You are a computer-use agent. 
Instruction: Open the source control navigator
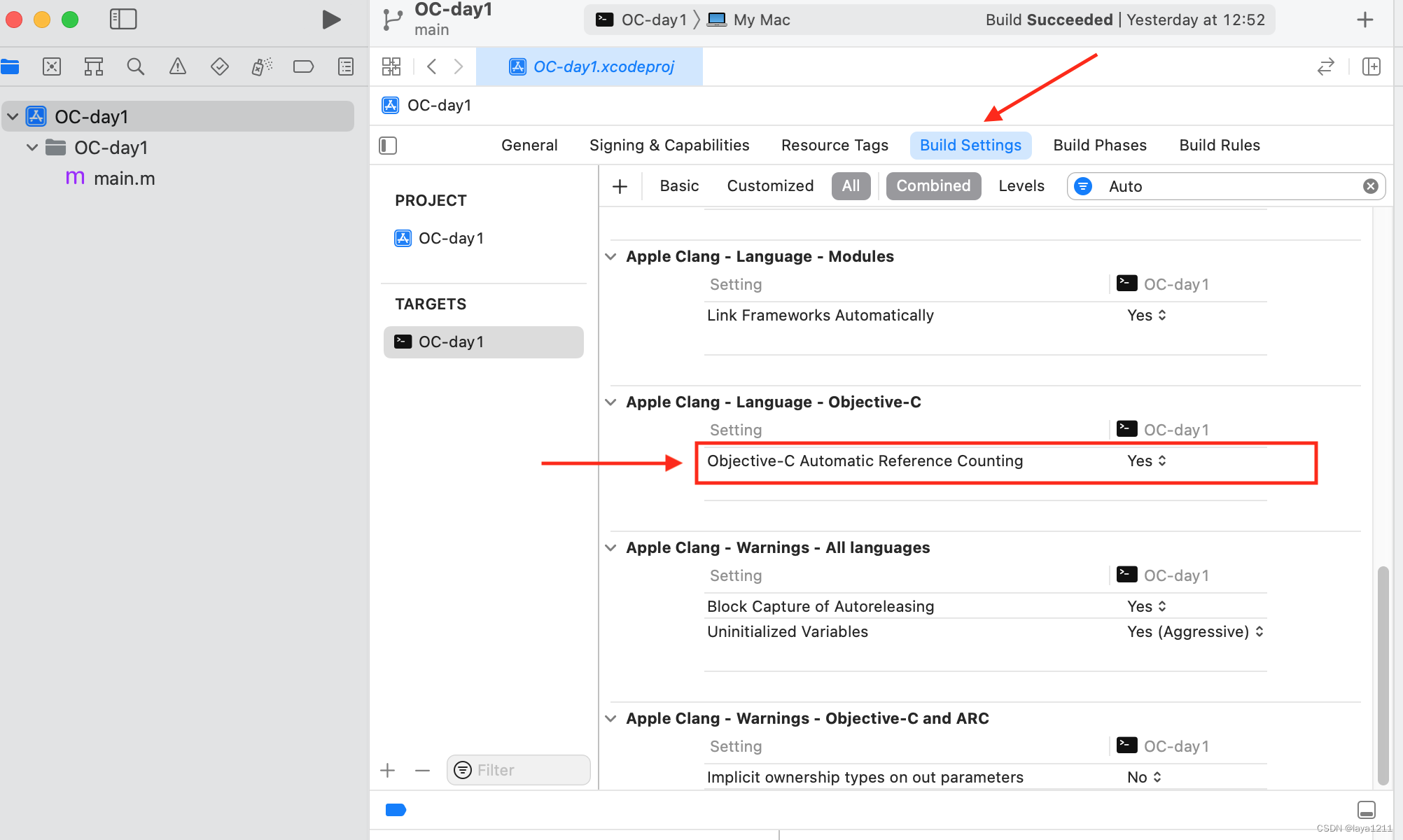52,66
